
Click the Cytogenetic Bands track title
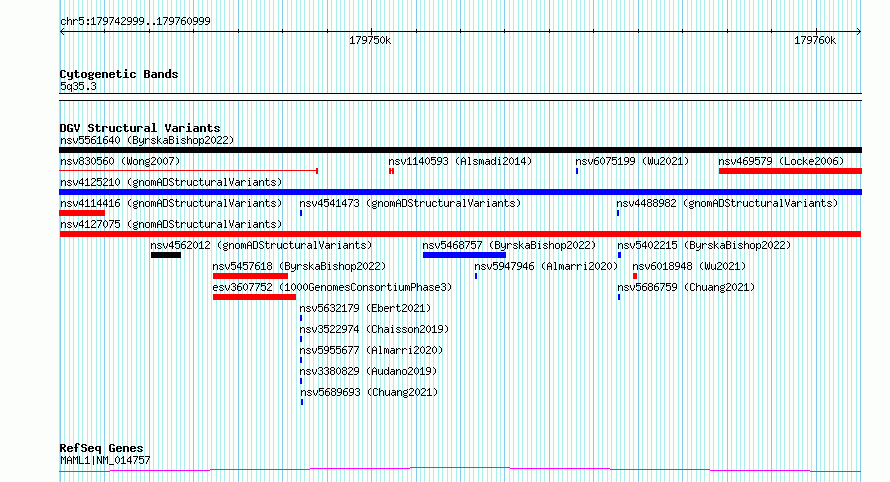click(x=119, y=74)
